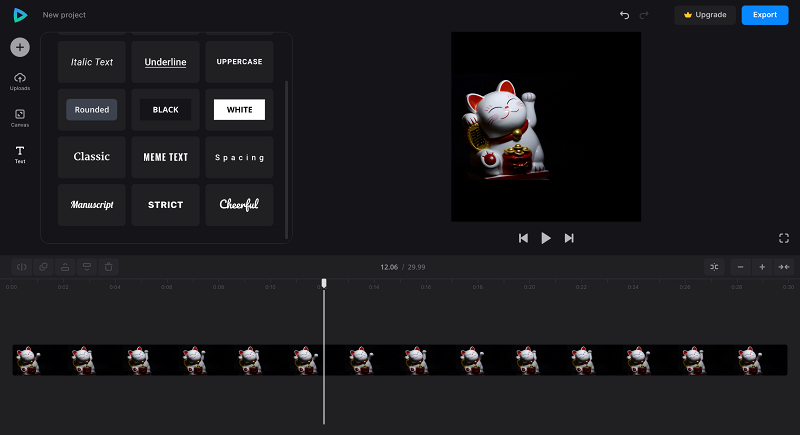Add STRICT text style preset
800x435 pixels.
tap(165, 205)
